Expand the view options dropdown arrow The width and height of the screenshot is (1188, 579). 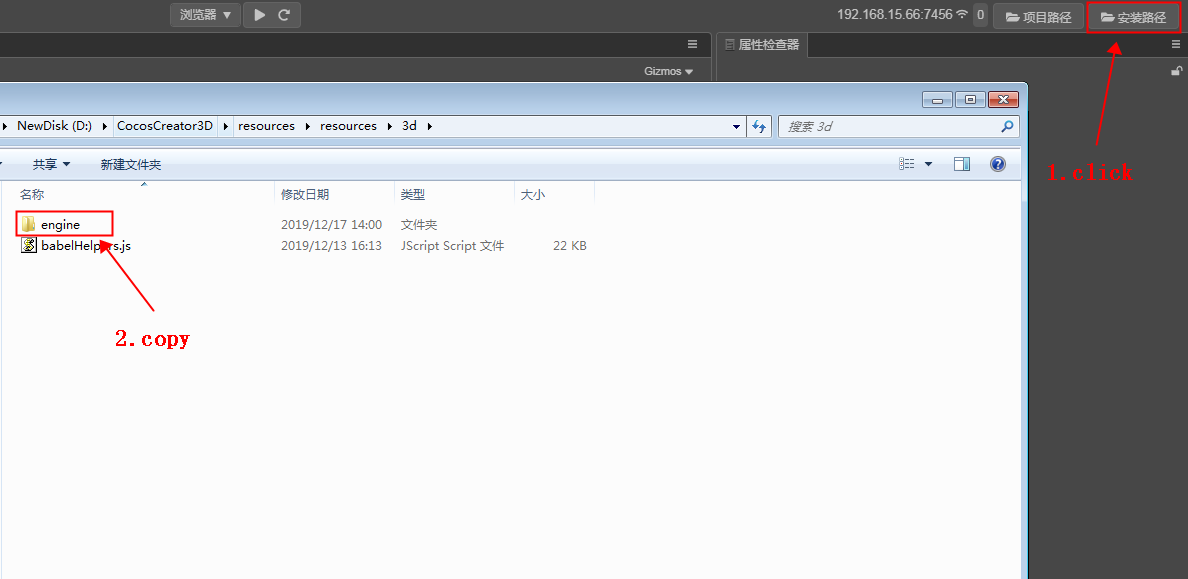(x=928, y=164)
